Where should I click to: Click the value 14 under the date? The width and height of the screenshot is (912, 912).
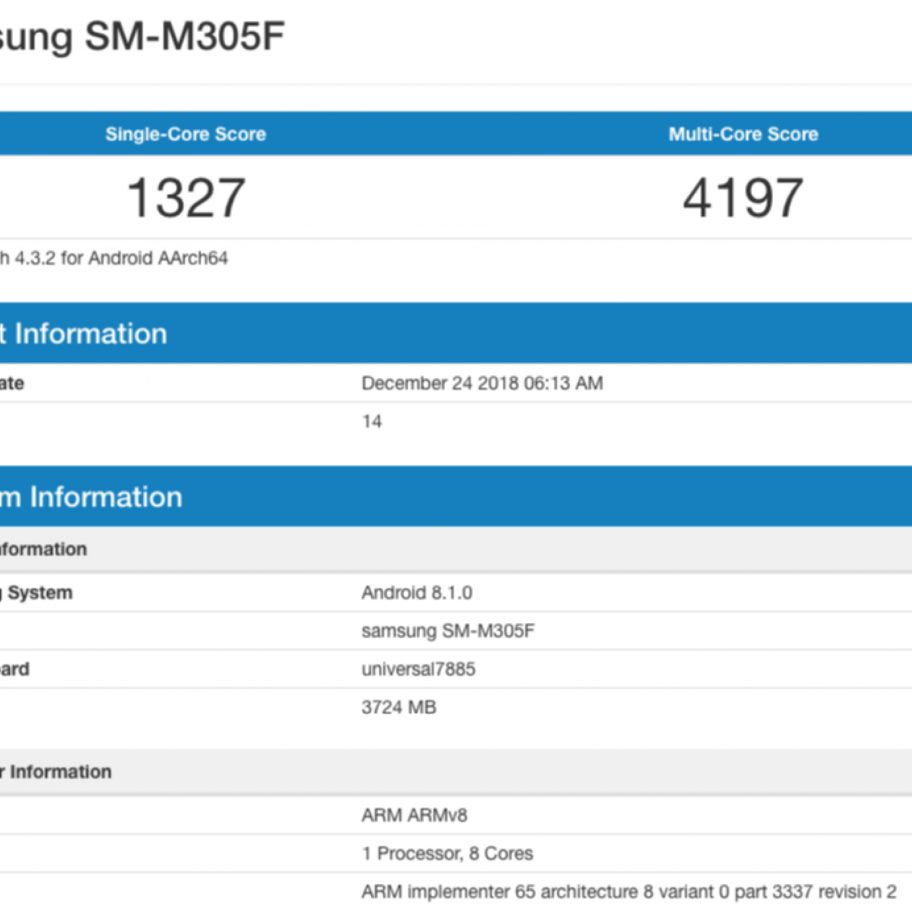(x=372, y=422)
